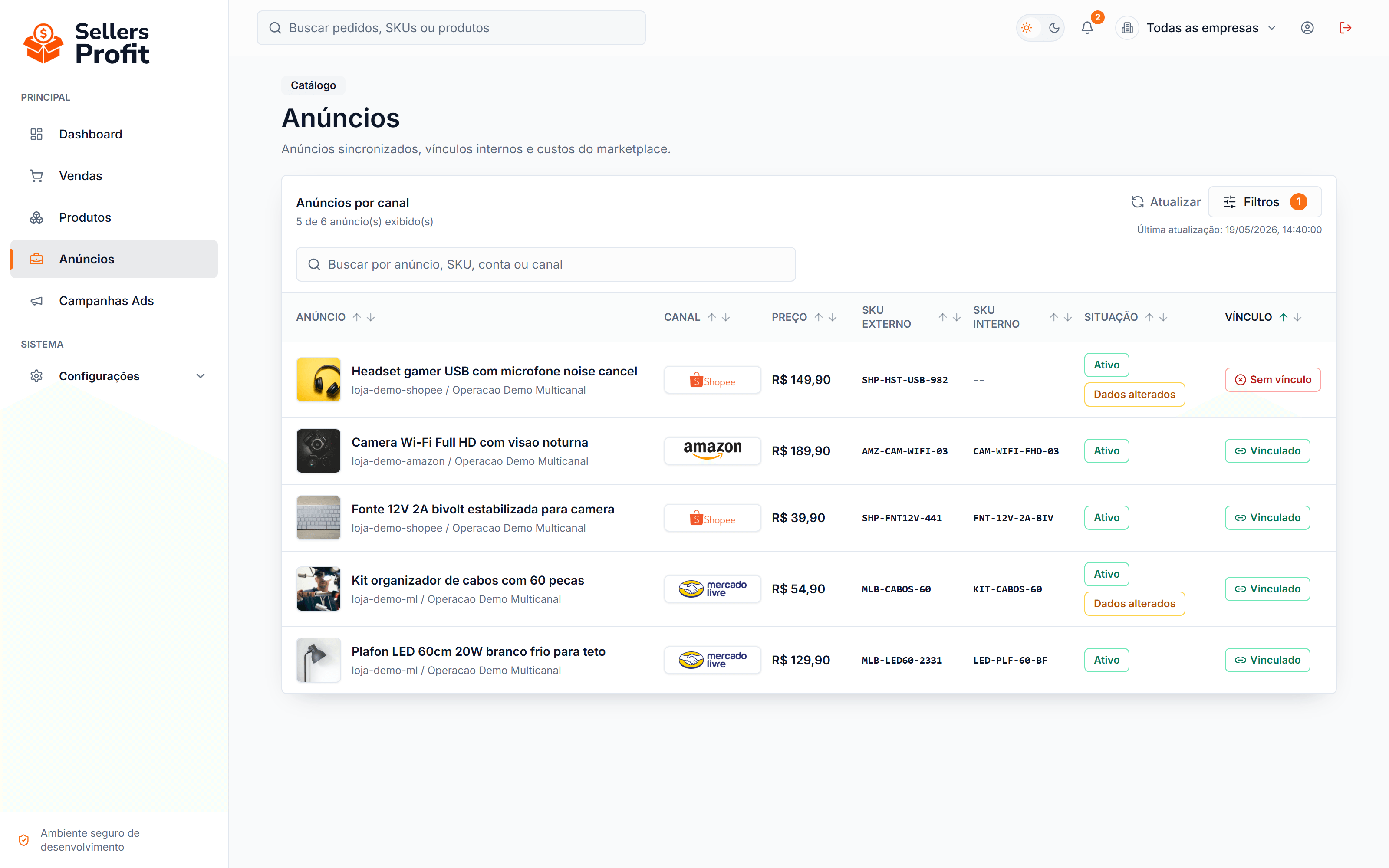
Task: Click Ativo badge on Camera Wi-Fi row
Action: [1106, 450]
